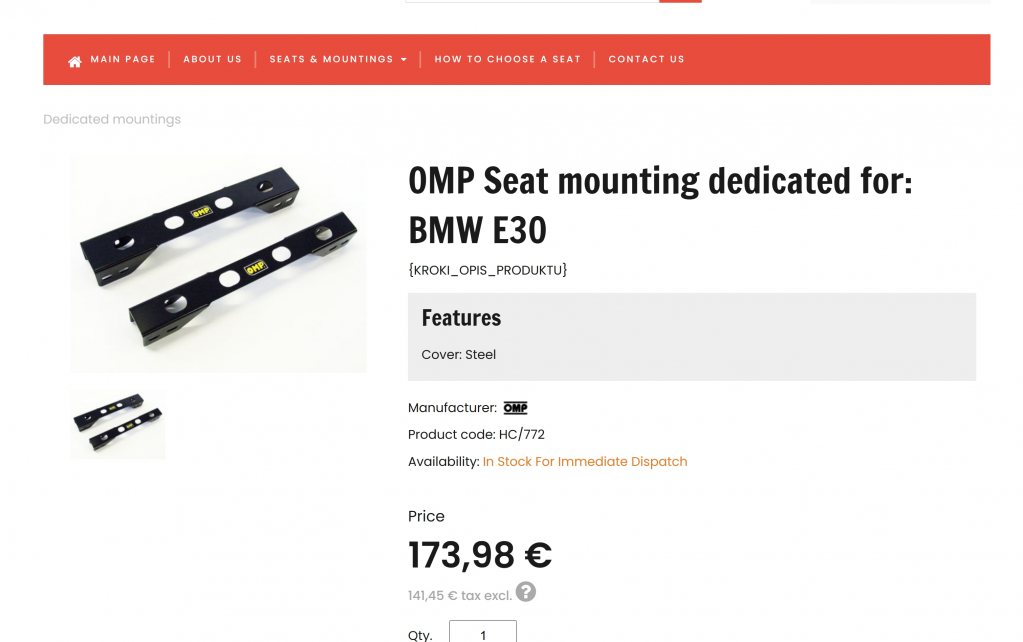
Task: Expand the Seats & Mountings dropdown arrow
Action: click(404, 60)
